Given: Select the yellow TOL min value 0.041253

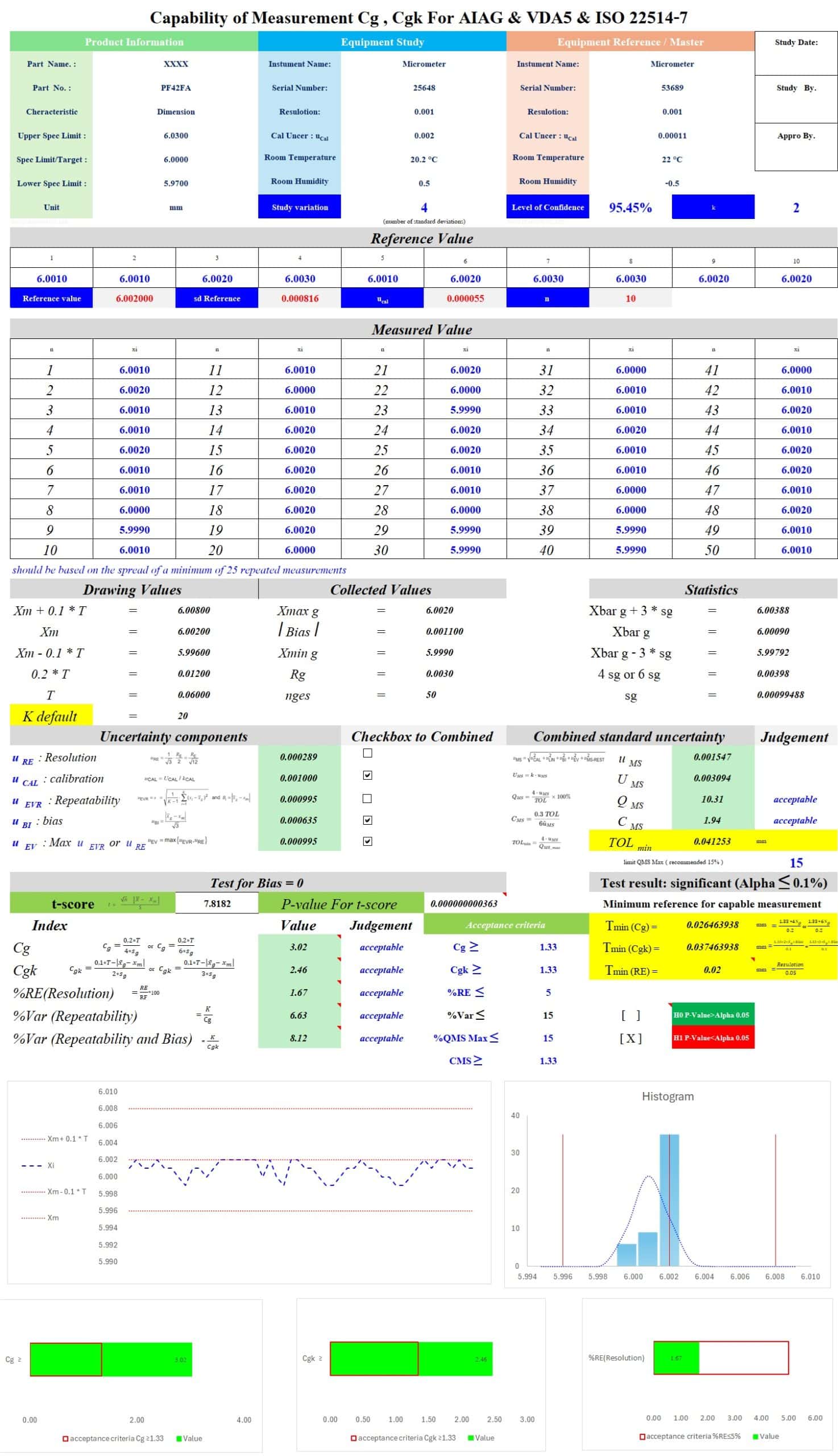Looking at the screenshot, I should coord(712,841).
